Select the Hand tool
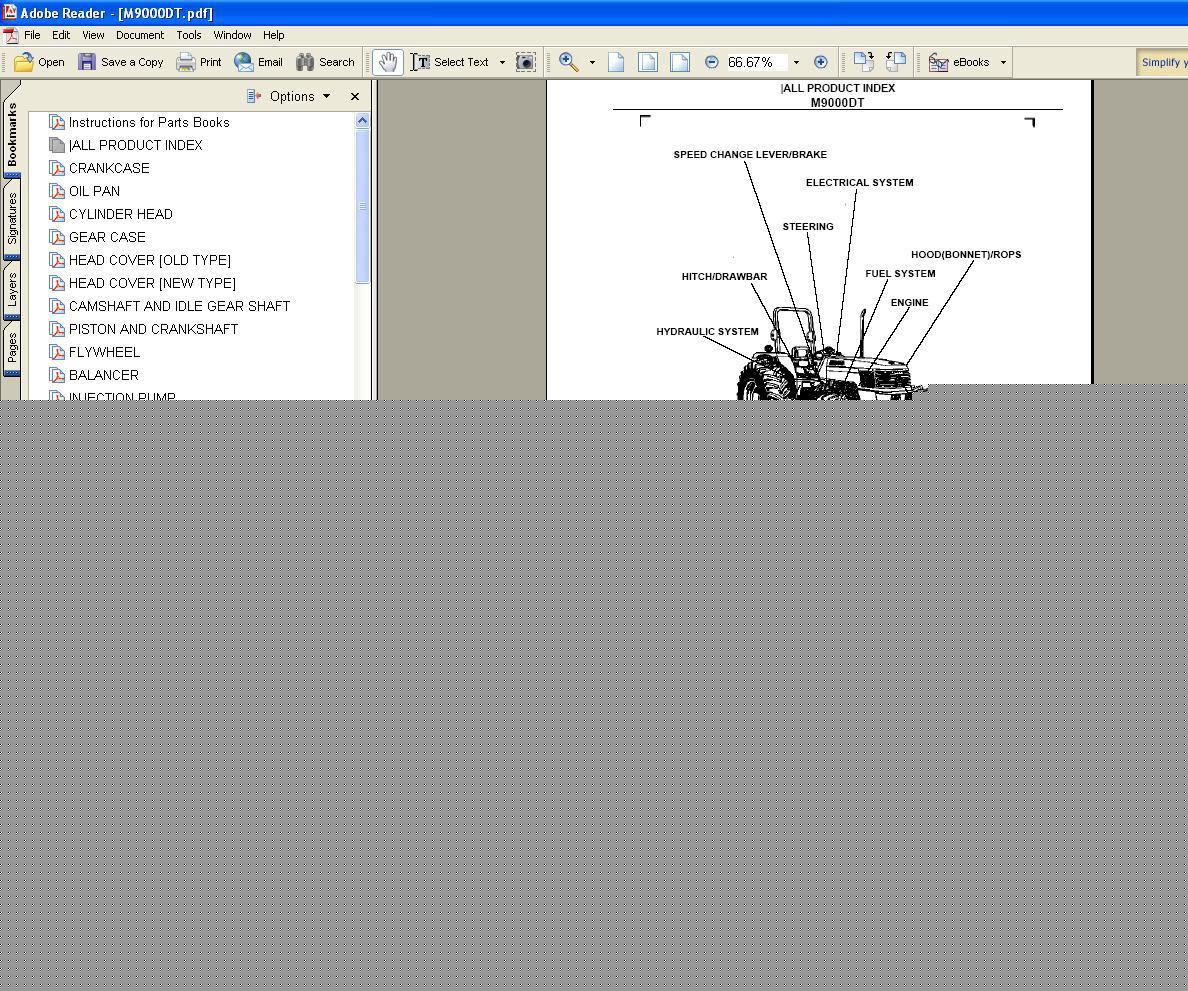 (x=388, y=62)
